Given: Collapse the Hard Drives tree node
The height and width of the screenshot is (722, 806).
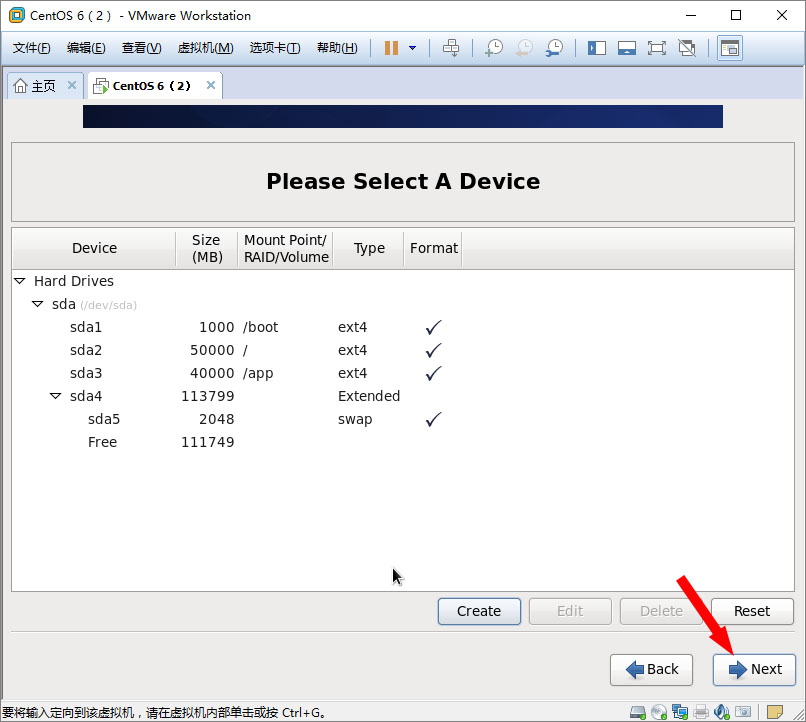Looking at the screenshot, I should [20, 281].
